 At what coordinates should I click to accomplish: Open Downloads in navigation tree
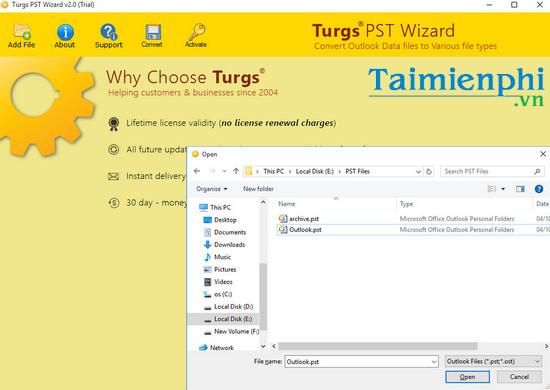tap(224, 244)
